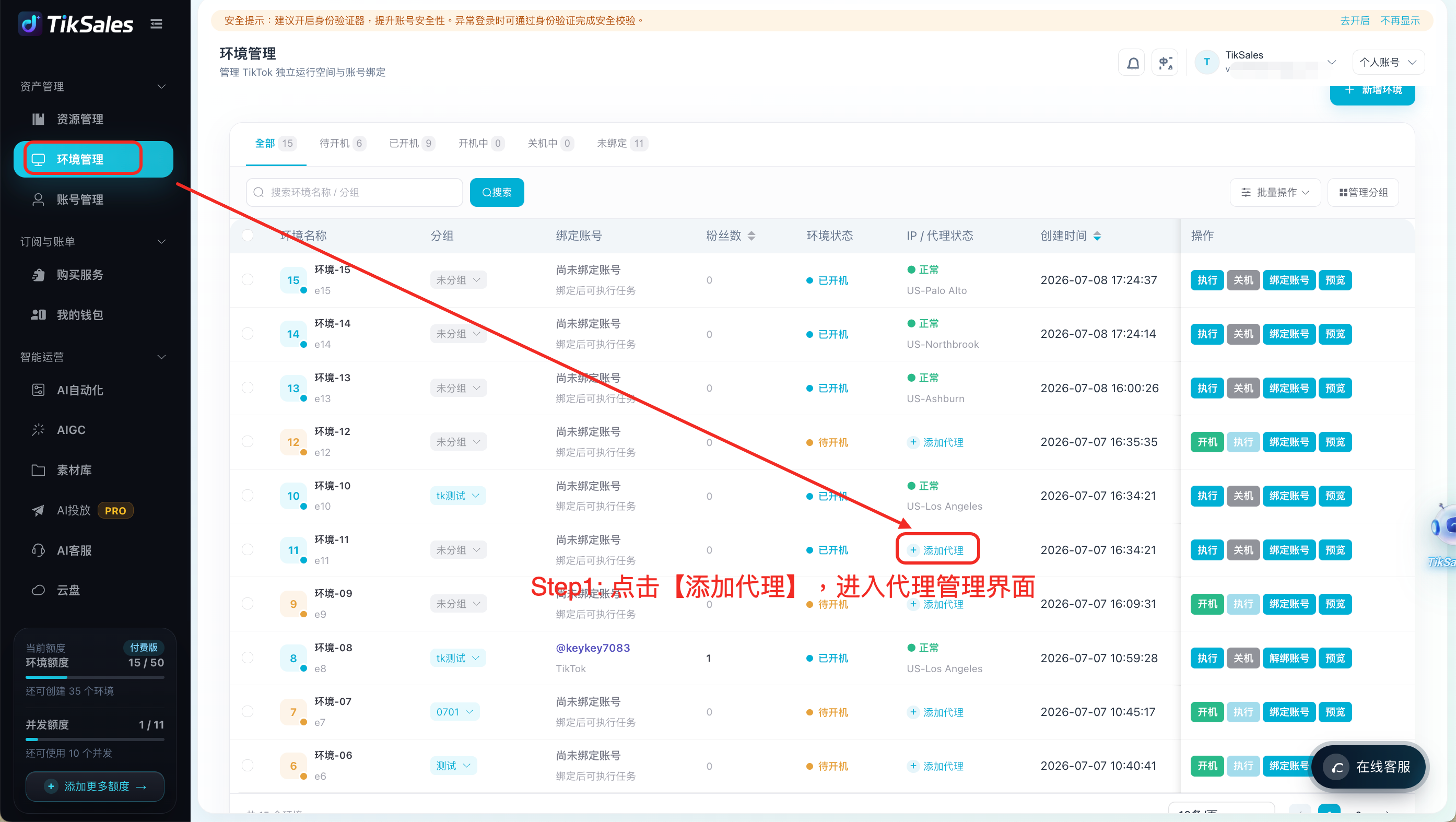Click the notification bell icon
The width and height of the screenshot is (1456, 822).
(1132, 63)
